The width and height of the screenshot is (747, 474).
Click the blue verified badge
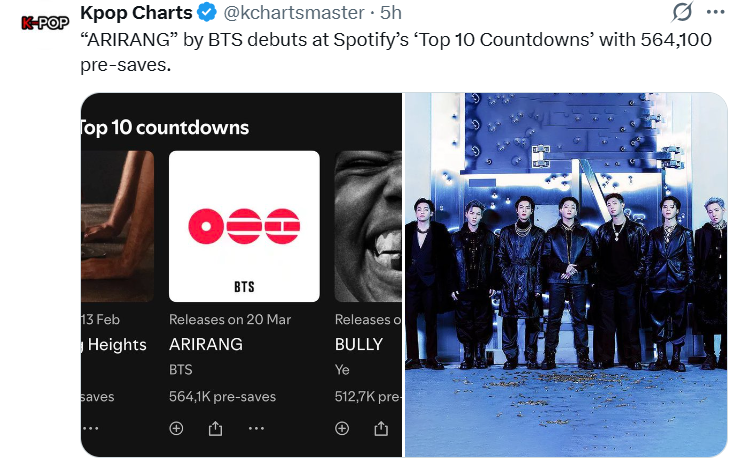click(x=207, y=13)
